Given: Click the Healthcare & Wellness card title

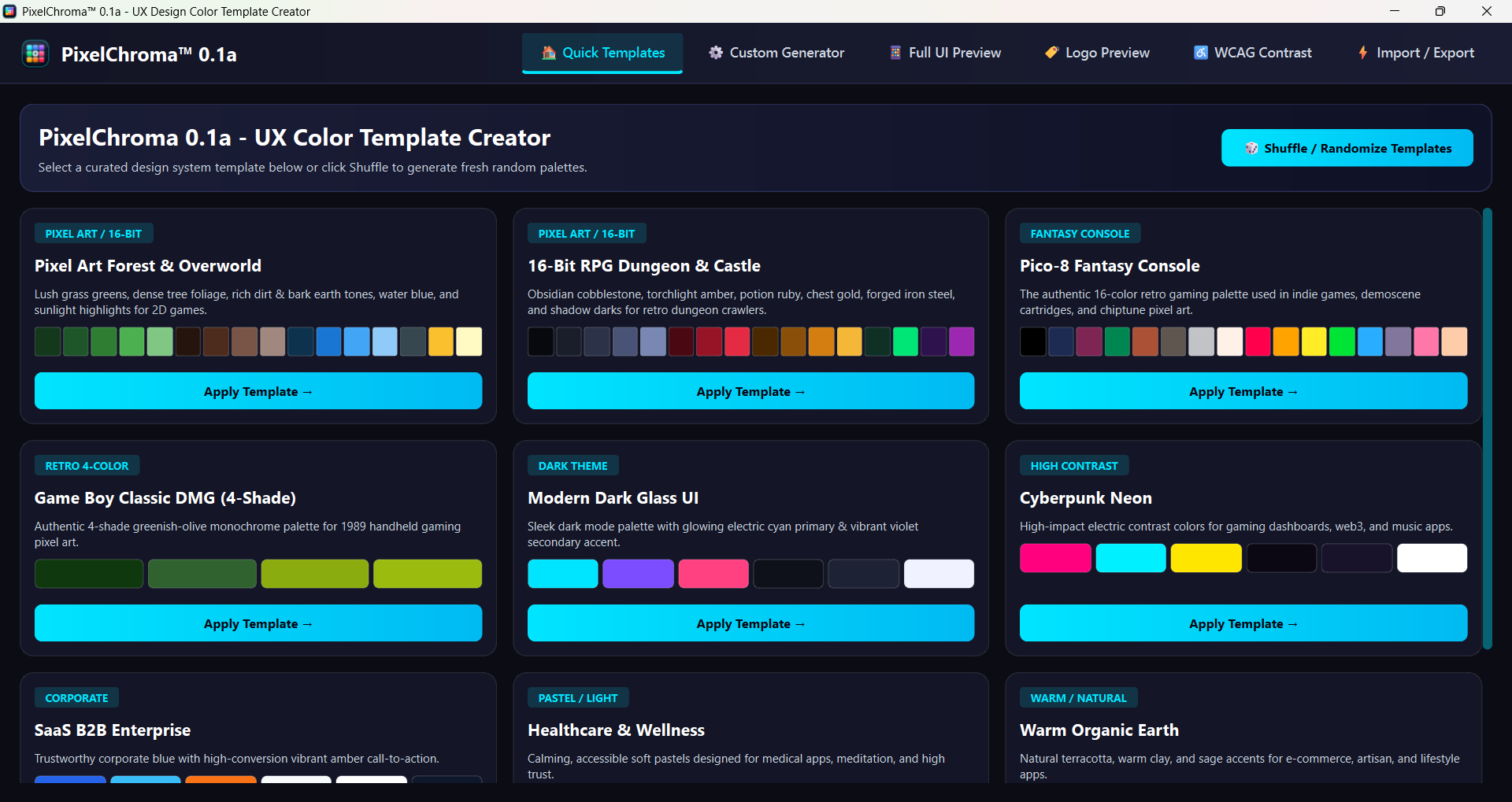Looking at the screenshot, I should point(616,730).
